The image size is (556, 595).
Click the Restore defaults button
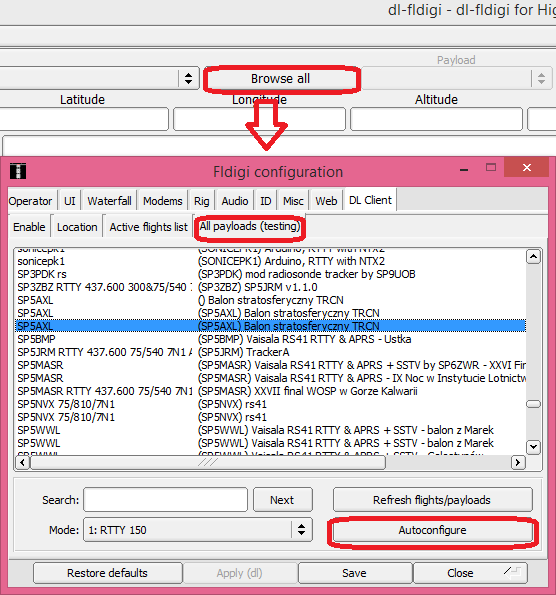pyautogui.click(x=107, y=573)
